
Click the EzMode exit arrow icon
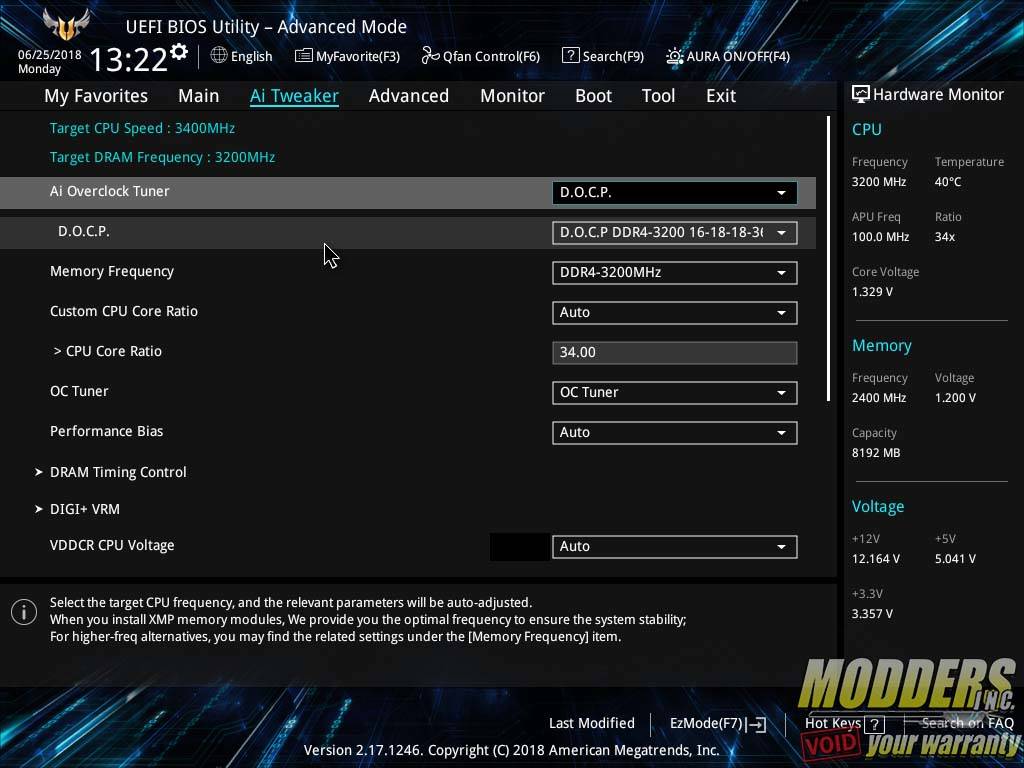[757, 724]
